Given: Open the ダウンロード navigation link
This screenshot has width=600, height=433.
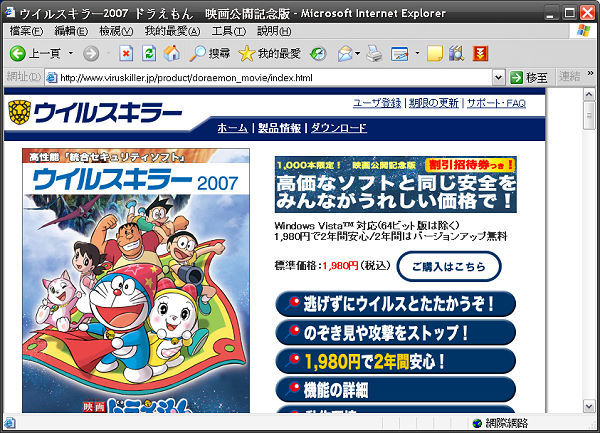Looking at the screenshot, I should 339,128.
